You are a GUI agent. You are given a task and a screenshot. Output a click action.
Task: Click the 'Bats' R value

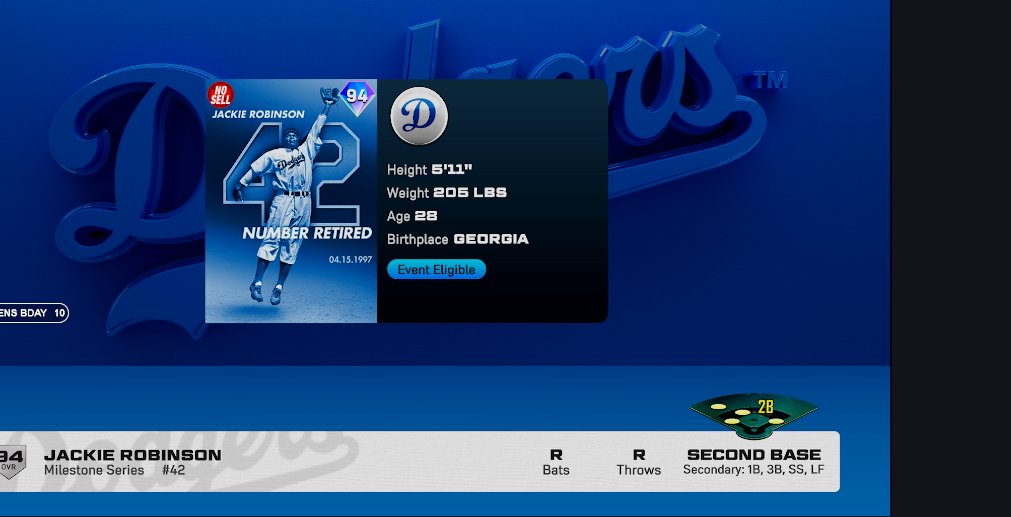(x=556, y=455)
